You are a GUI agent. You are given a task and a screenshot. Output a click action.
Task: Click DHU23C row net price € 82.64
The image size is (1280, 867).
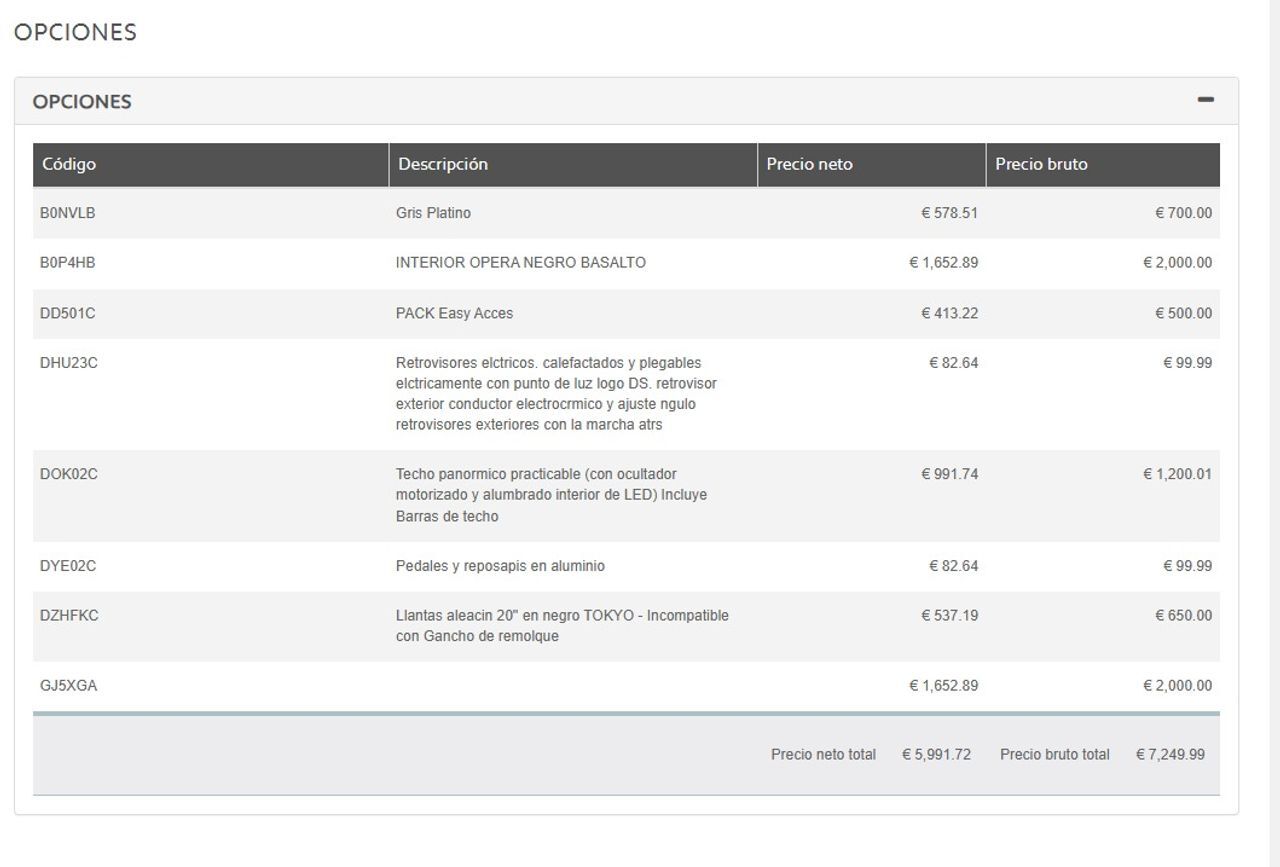953,363
